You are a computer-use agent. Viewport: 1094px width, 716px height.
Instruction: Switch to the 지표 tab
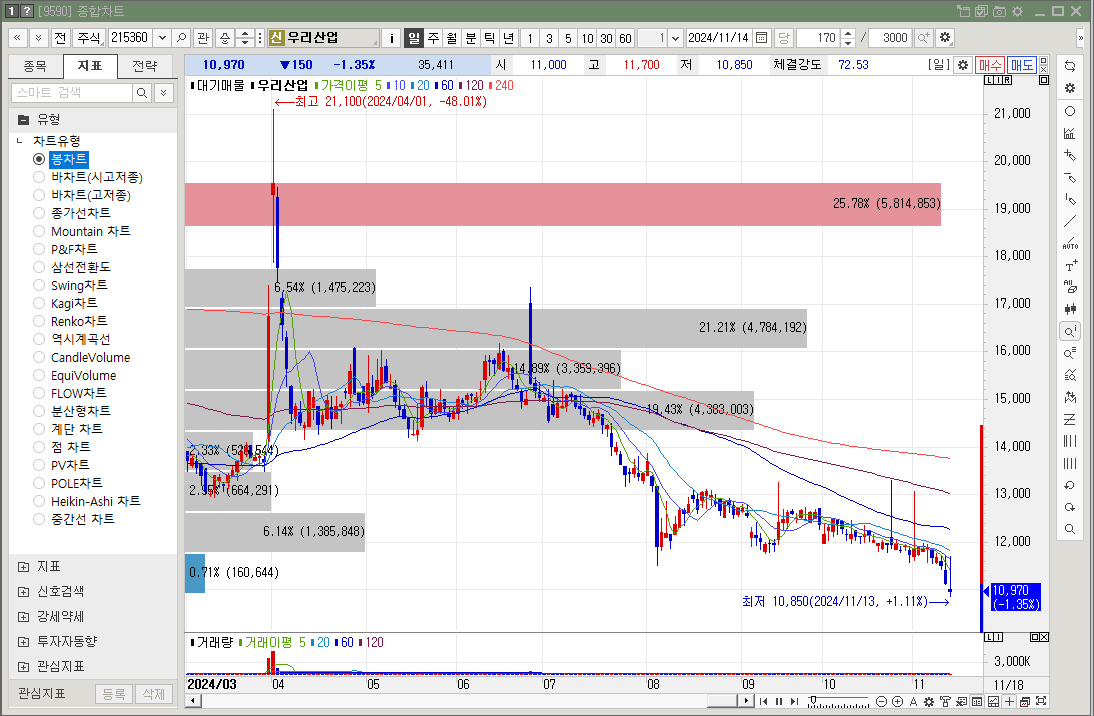tap(89, 66)
